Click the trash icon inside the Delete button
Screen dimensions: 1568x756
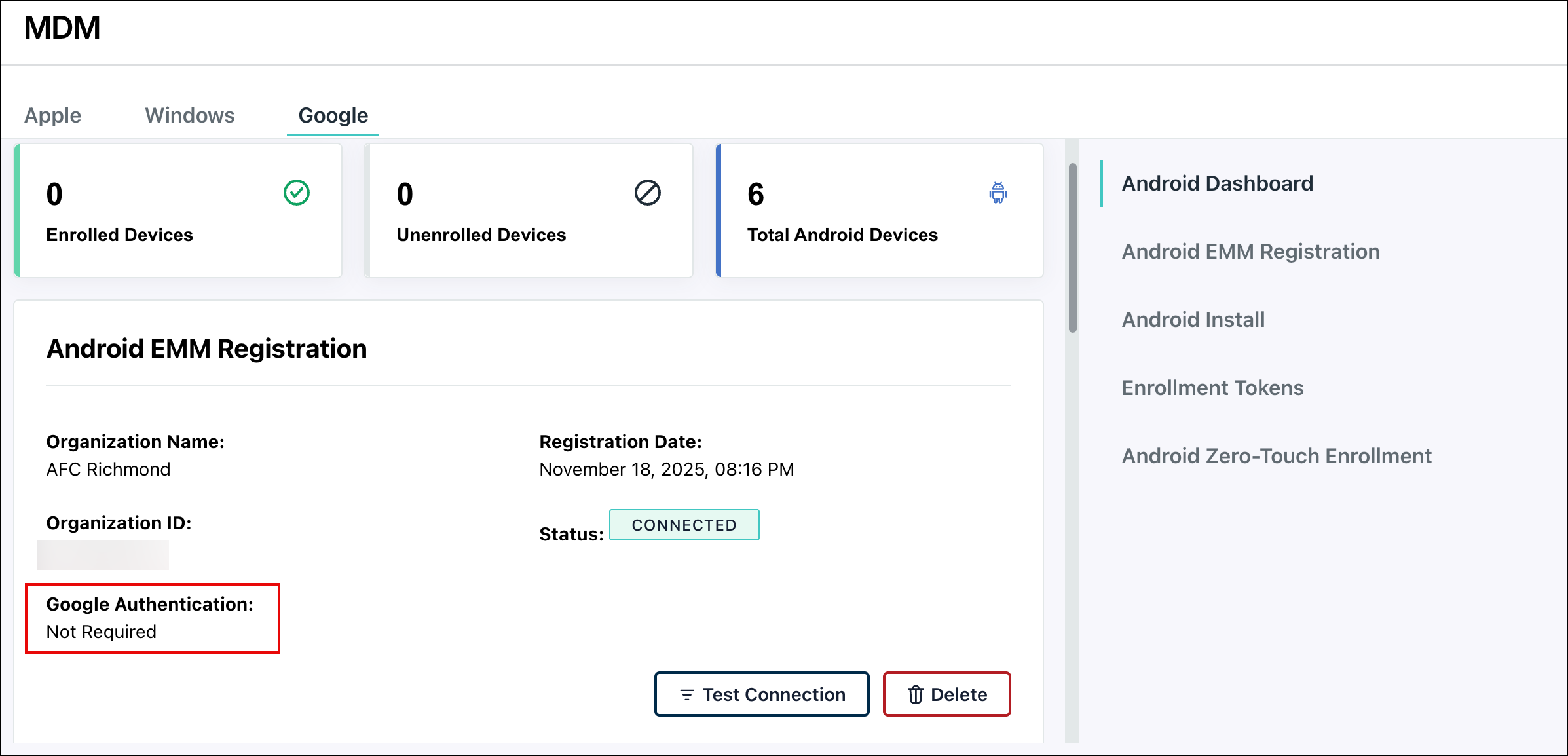pyautogui.click(x=915, y=694)
